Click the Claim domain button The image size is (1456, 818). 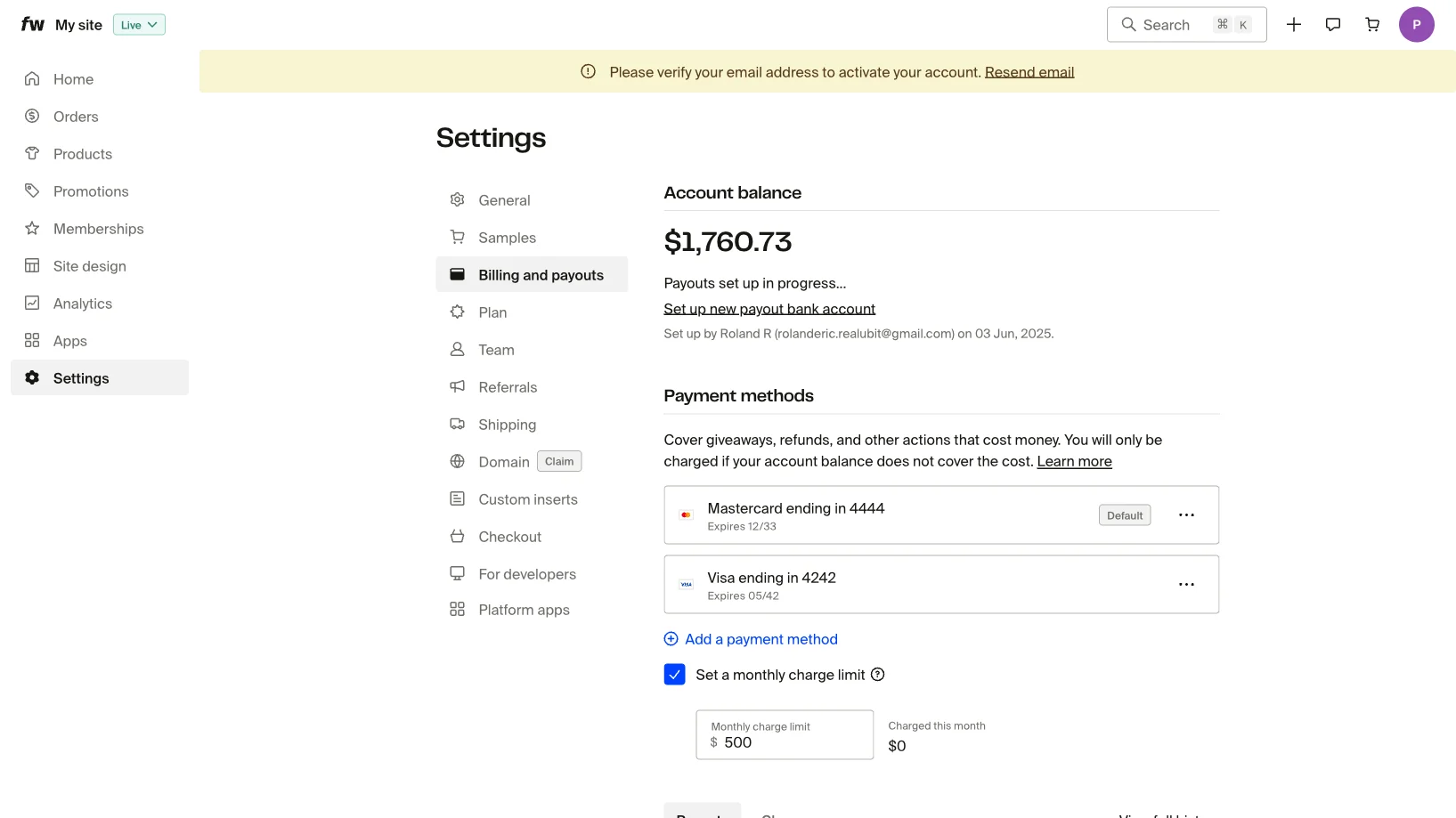(x=559, y=461)
